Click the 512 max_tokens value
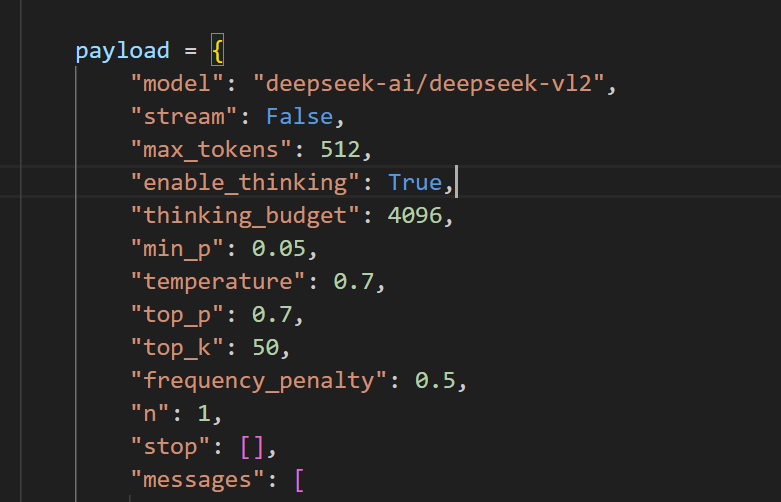The width and height of the screenshot is (781, 502). coord(340,149)
